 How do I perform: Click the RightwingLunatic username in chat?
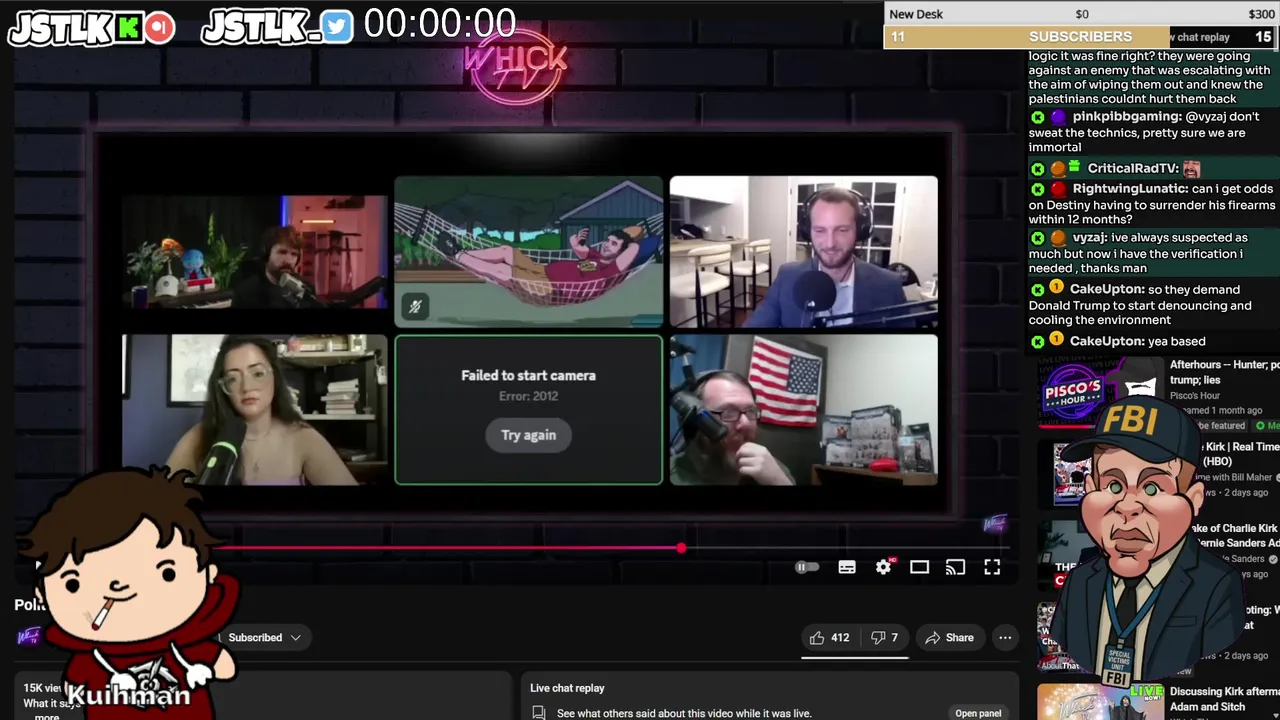coord(1130,189)
